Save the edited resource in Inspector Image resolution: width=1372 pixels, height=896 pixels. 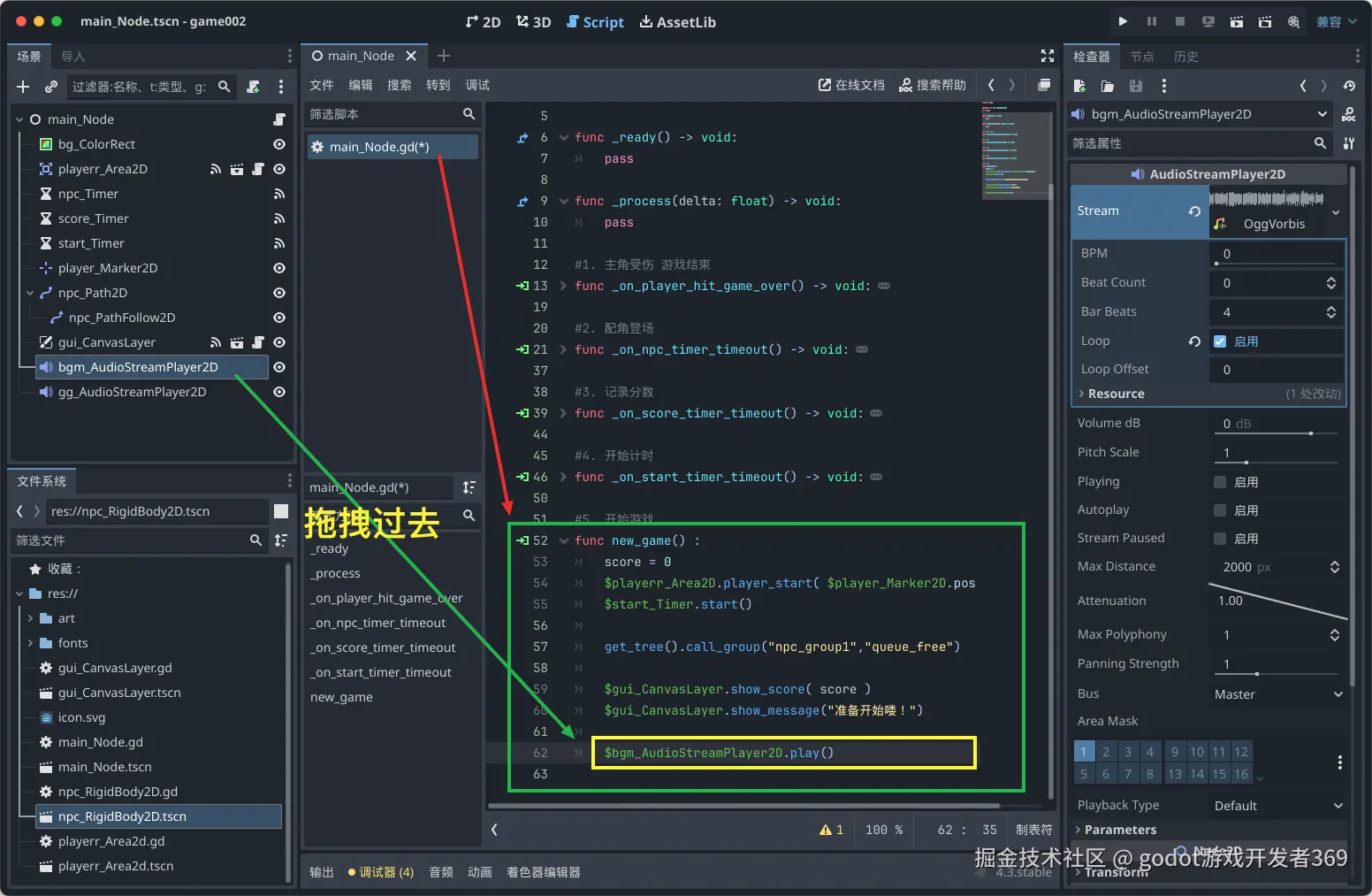1136,86
